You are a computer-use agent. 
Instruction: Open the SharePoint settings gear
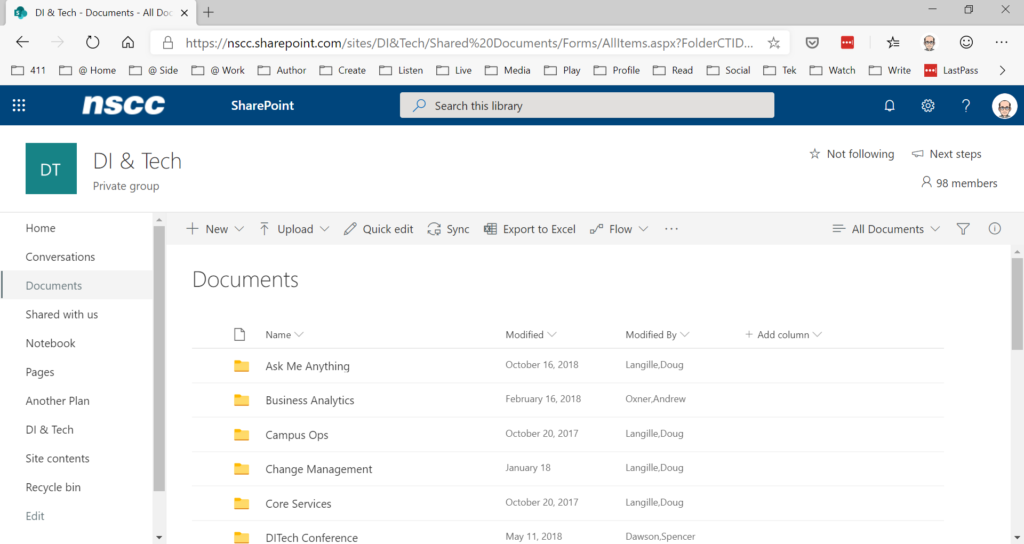pos(928,105)
